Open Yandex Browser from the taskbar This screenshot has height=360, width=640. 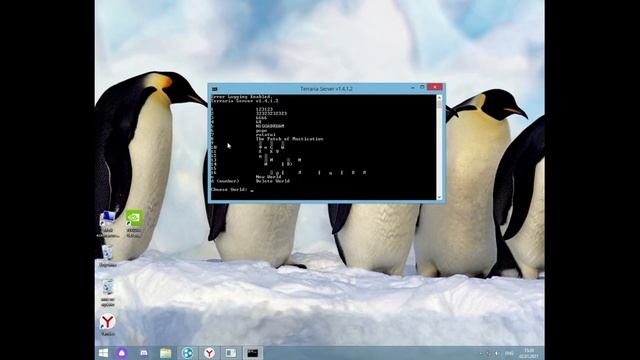point(209,353)
